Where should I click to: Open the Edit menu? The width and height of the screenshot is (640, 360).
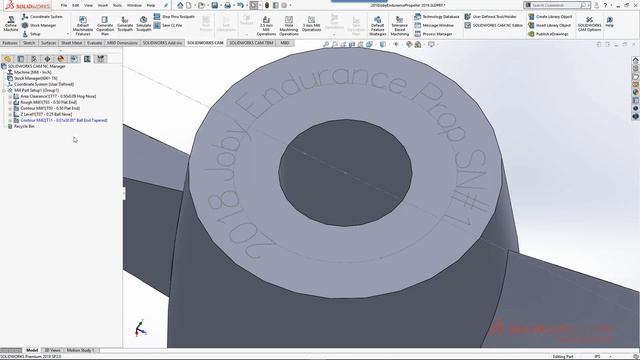(x=76, y=5)
